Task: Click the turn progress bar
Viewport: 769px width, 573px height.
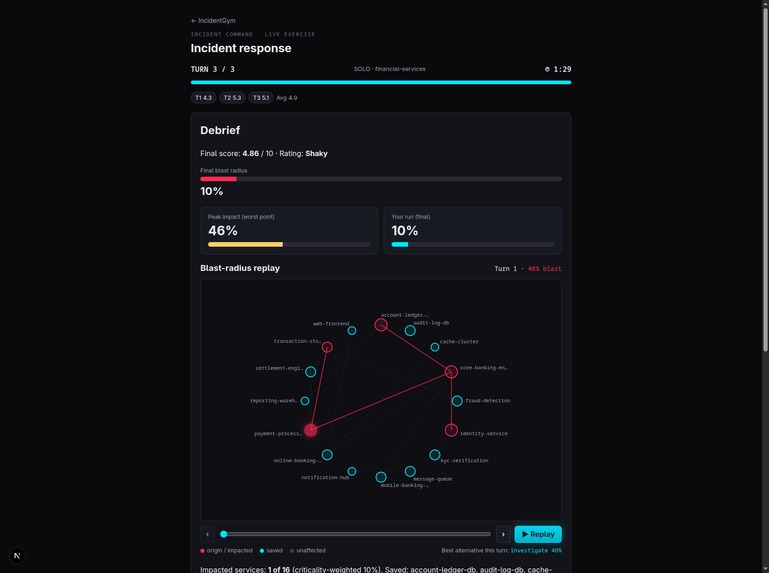Action: tap(381, 82)
